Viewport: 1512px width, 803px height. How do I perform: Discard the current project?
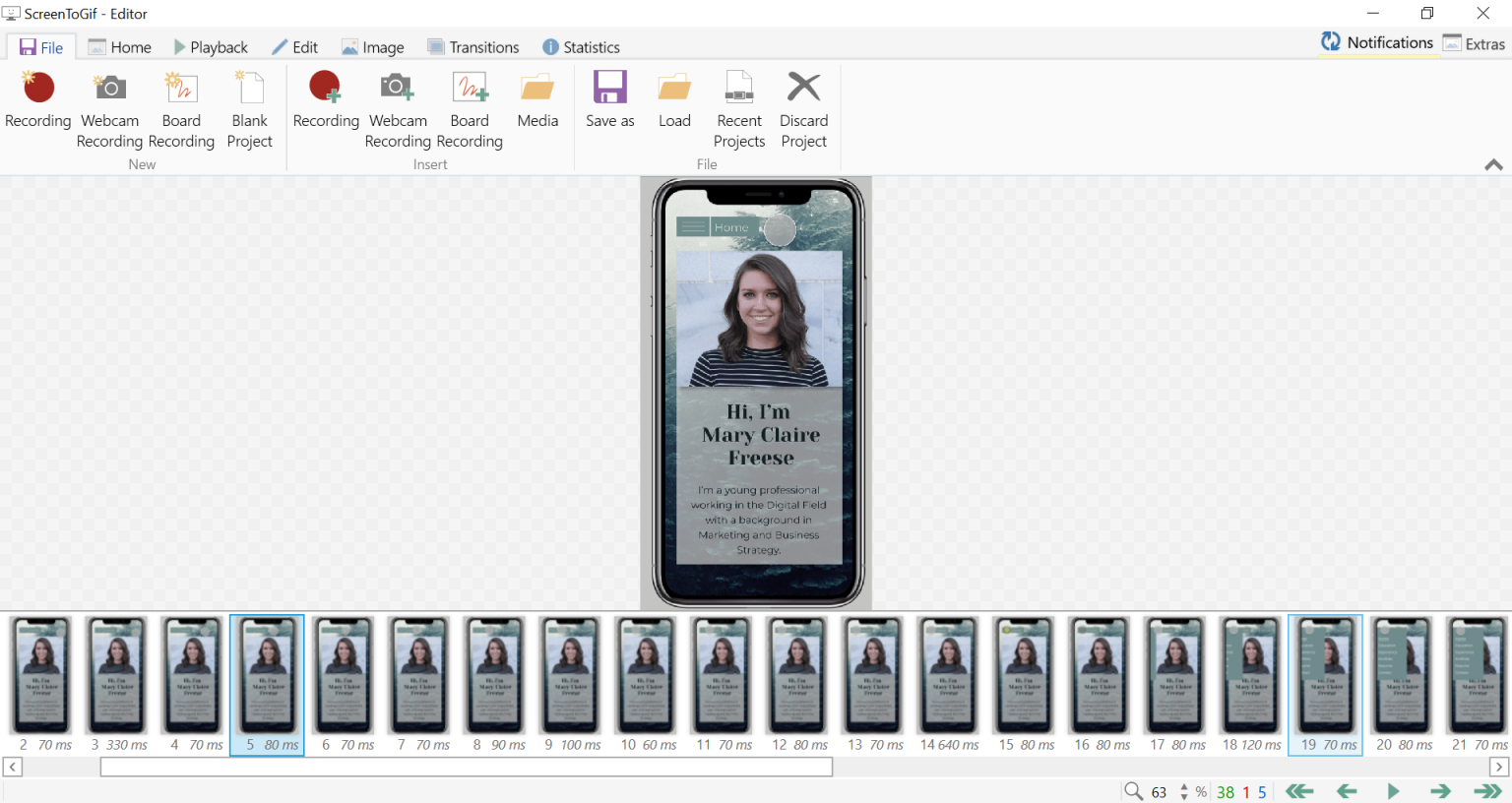tap(803, 108)
